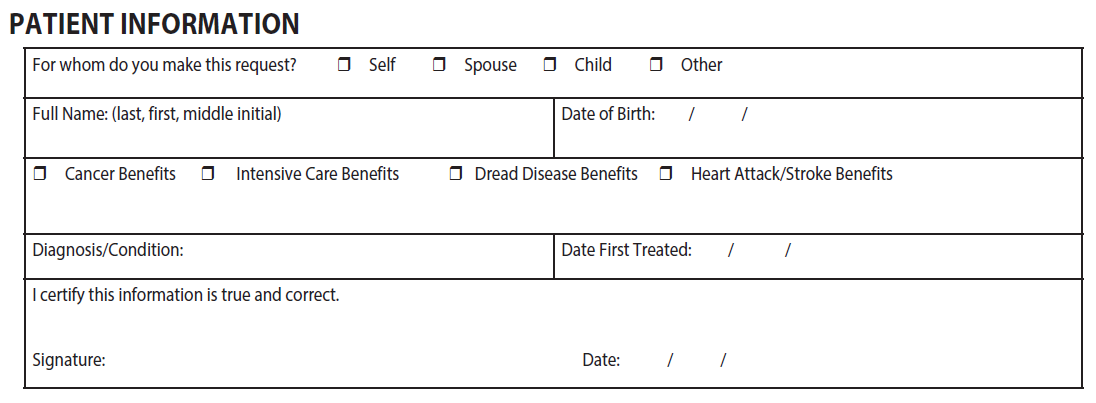Check Intensive Care Benefits box
The height and width of the screenshot is (403, 1096).
208,174
